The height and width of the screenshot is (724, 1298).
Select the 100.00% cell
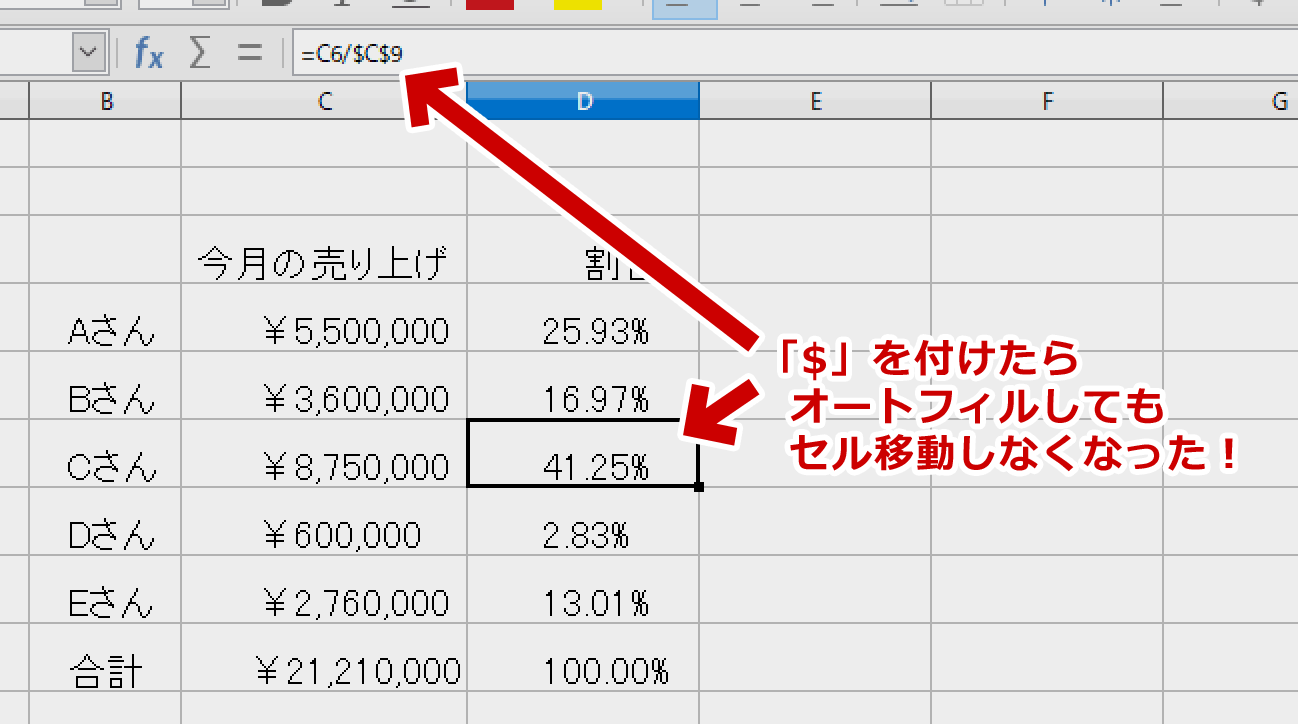point(583,658)
